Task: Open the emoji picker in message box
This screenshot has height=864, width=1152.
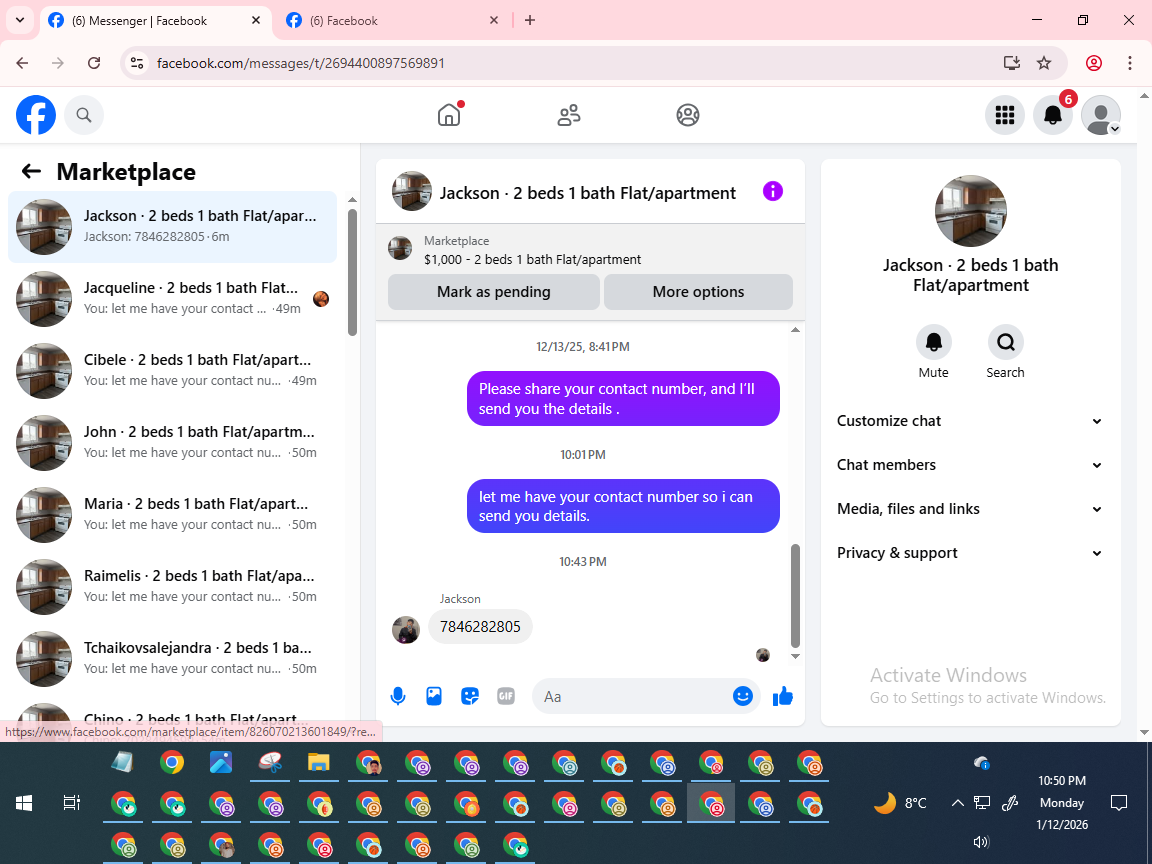Action: tap(743, 696)
